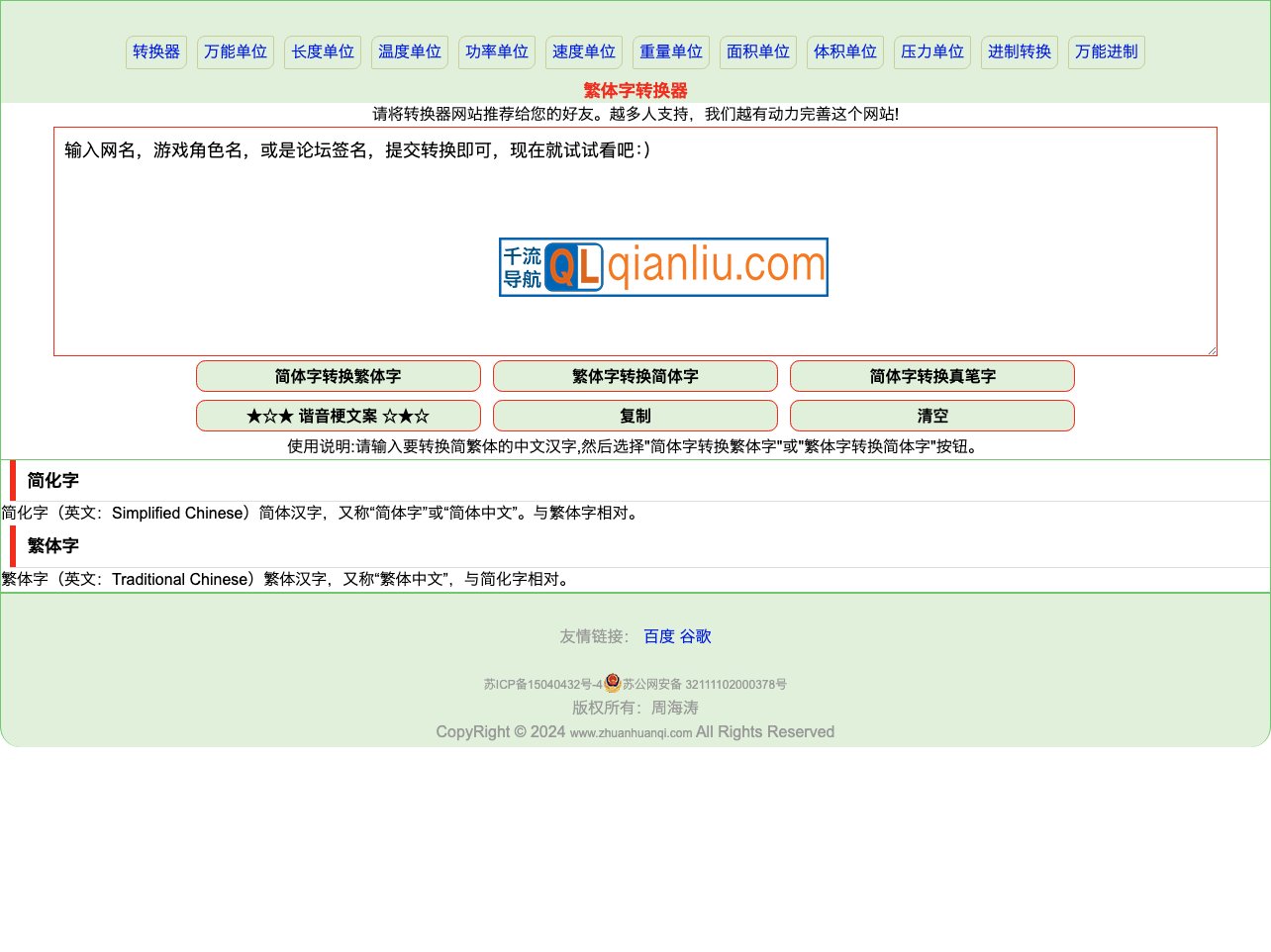Open the 体积单位 converter
The height and width of the screenshot is (952, 1271).
(844, 51)
